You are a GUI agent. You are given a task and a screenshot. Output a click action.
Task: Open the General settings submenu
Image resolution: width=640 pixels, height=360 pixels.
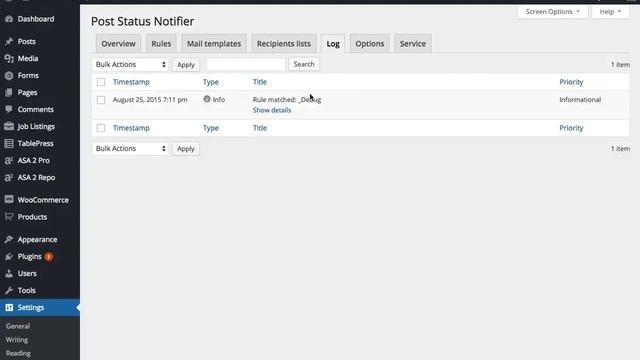tap(18, 326)
